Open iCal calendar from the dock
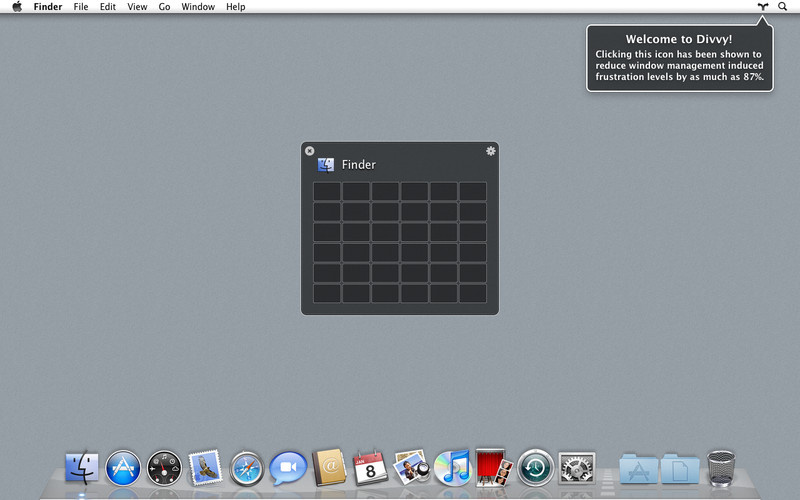800x500 pixels. 370,467
